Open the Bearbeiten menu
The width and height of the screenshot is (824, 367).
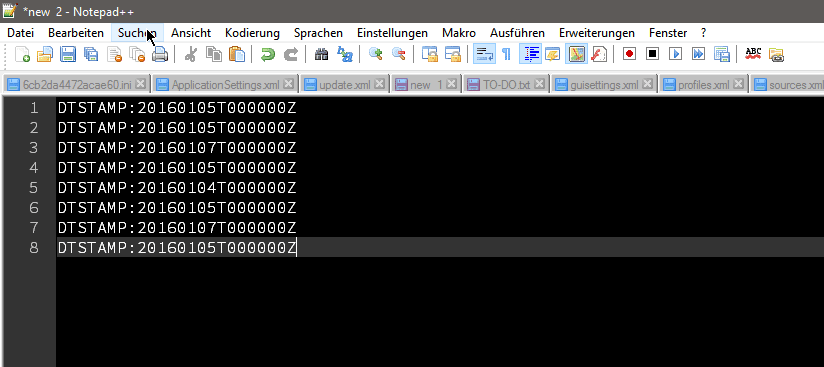click(x=76, y=33)
